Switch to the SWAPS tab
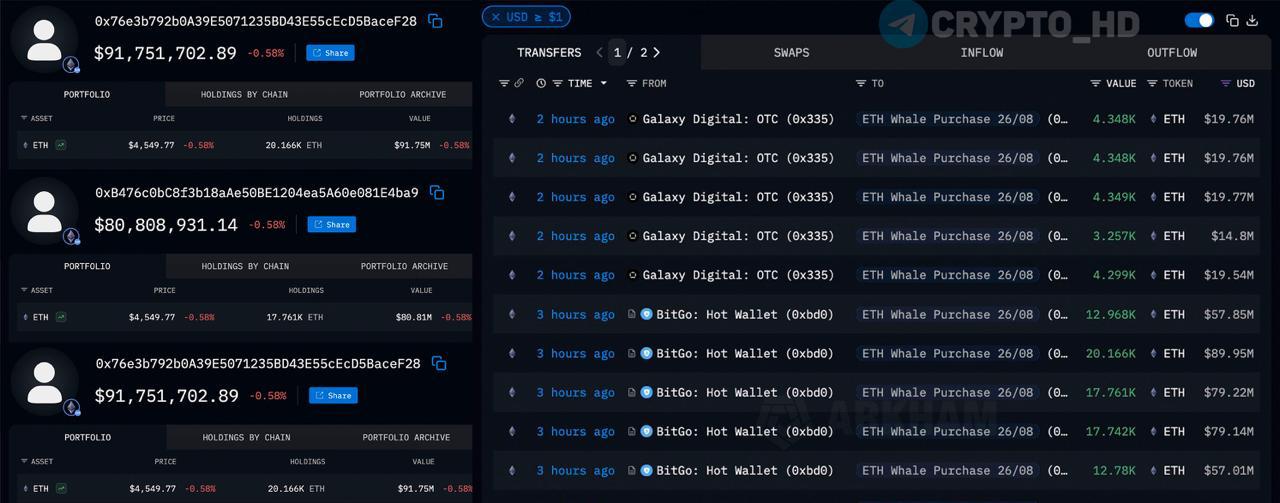This screenshot has height=503, width=1280. click(791, 52)
